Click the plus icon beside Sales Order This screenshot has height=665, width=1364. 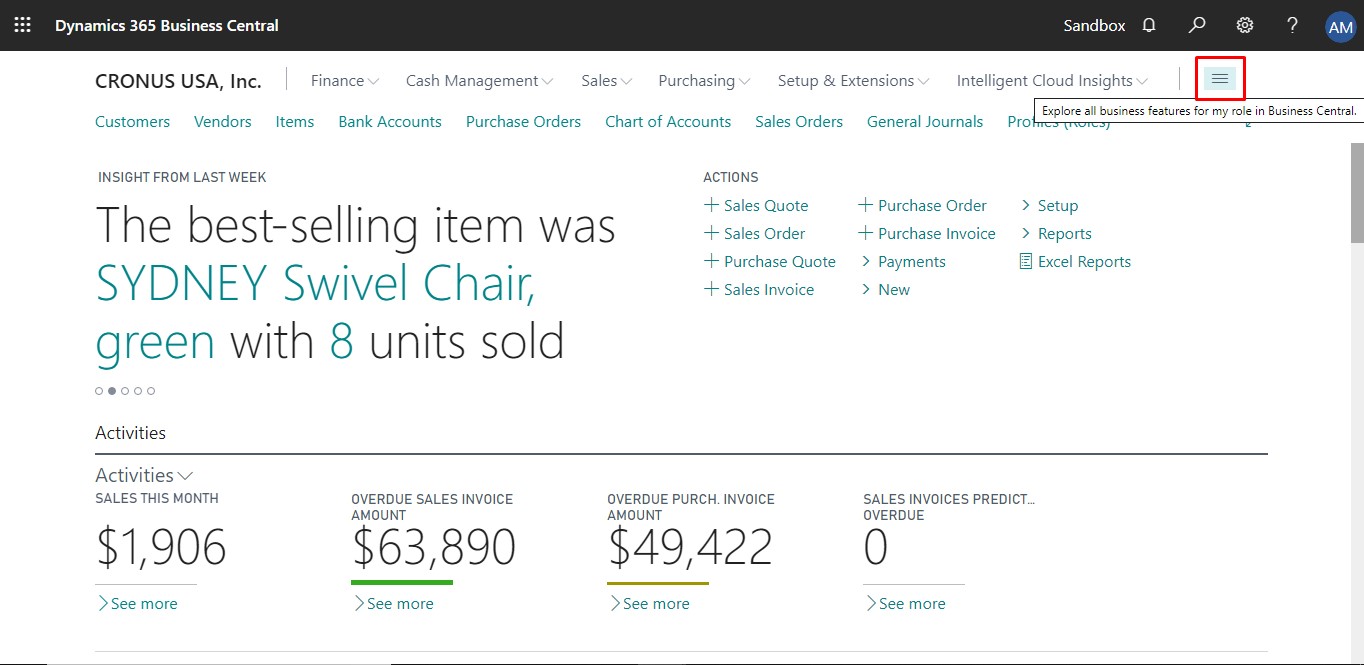pyautogui.click(x=711, y=233)
